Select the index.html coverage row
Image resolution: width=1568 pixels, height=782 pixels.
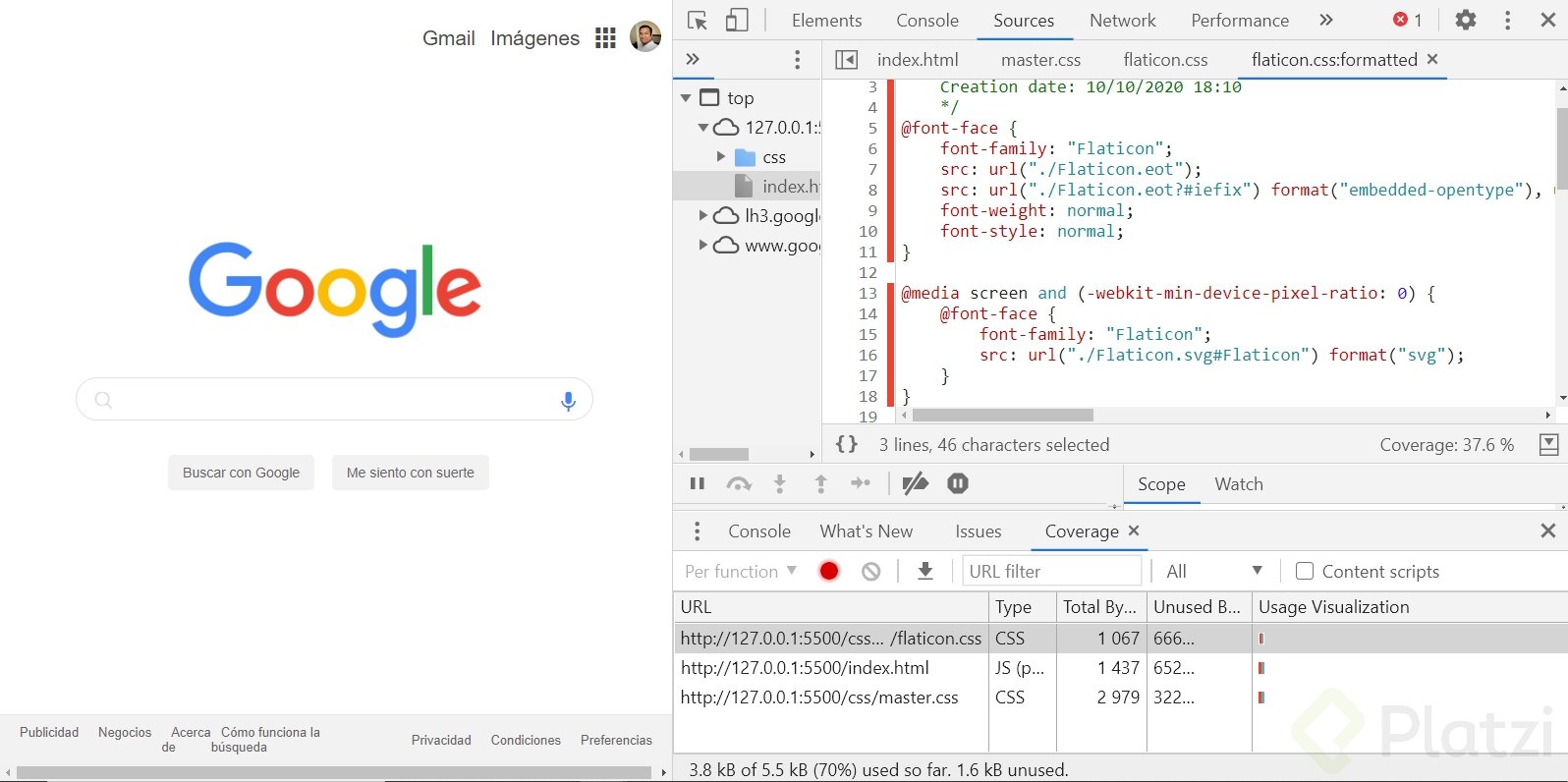click(x=1120, y=668)
